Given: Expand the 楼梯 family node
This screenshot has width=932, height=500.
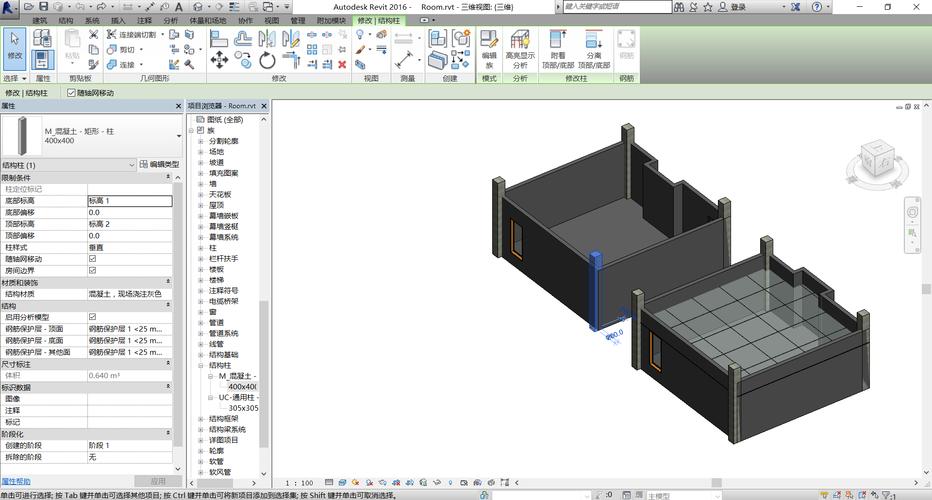Looking at the screenshot, I should point(200,280).
